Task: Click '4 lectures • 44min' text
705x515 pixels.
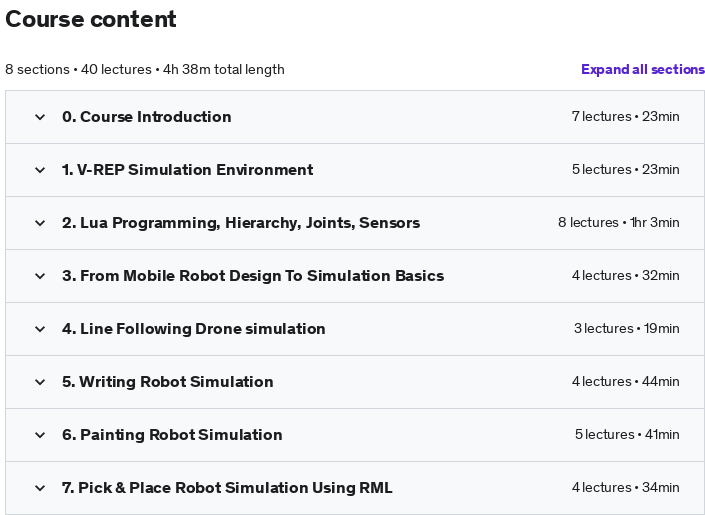Action: (x=625, y=381)
